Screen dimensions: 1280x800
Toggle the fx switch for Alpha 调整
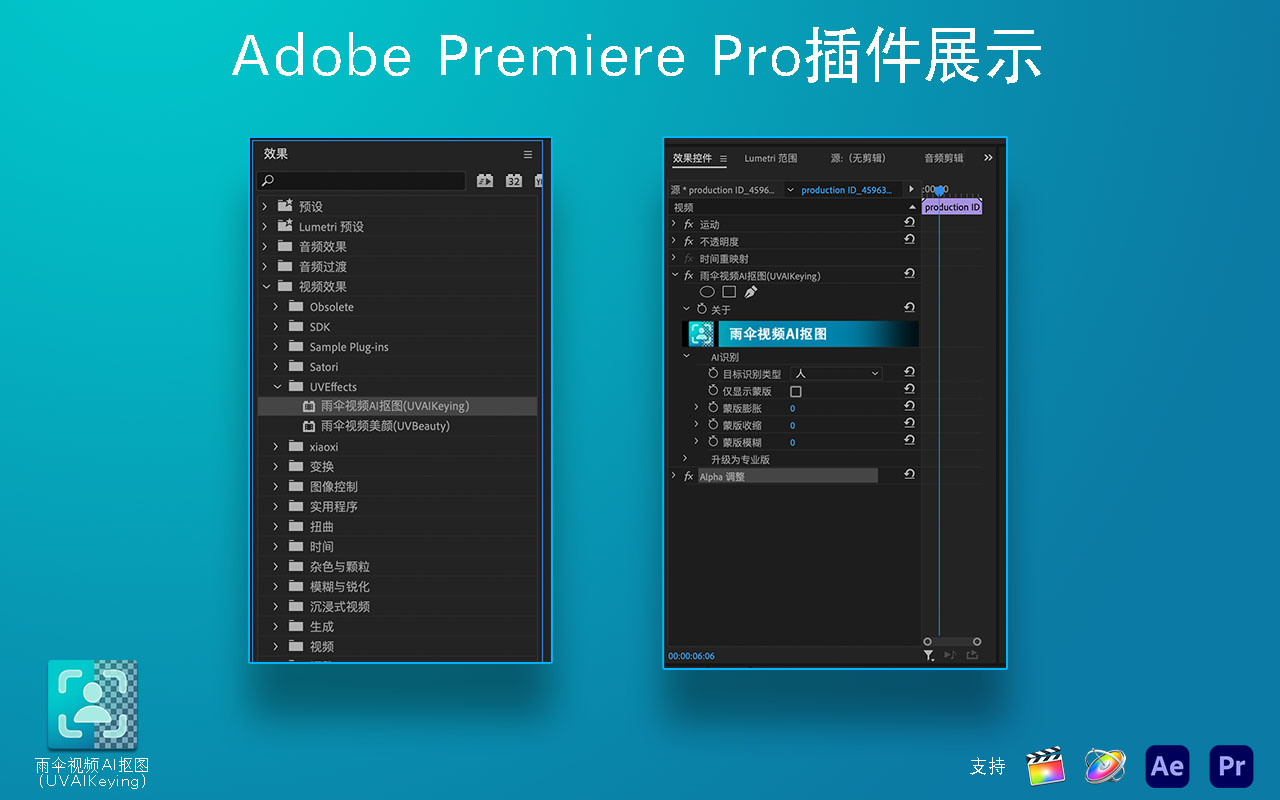coord(688,476)
